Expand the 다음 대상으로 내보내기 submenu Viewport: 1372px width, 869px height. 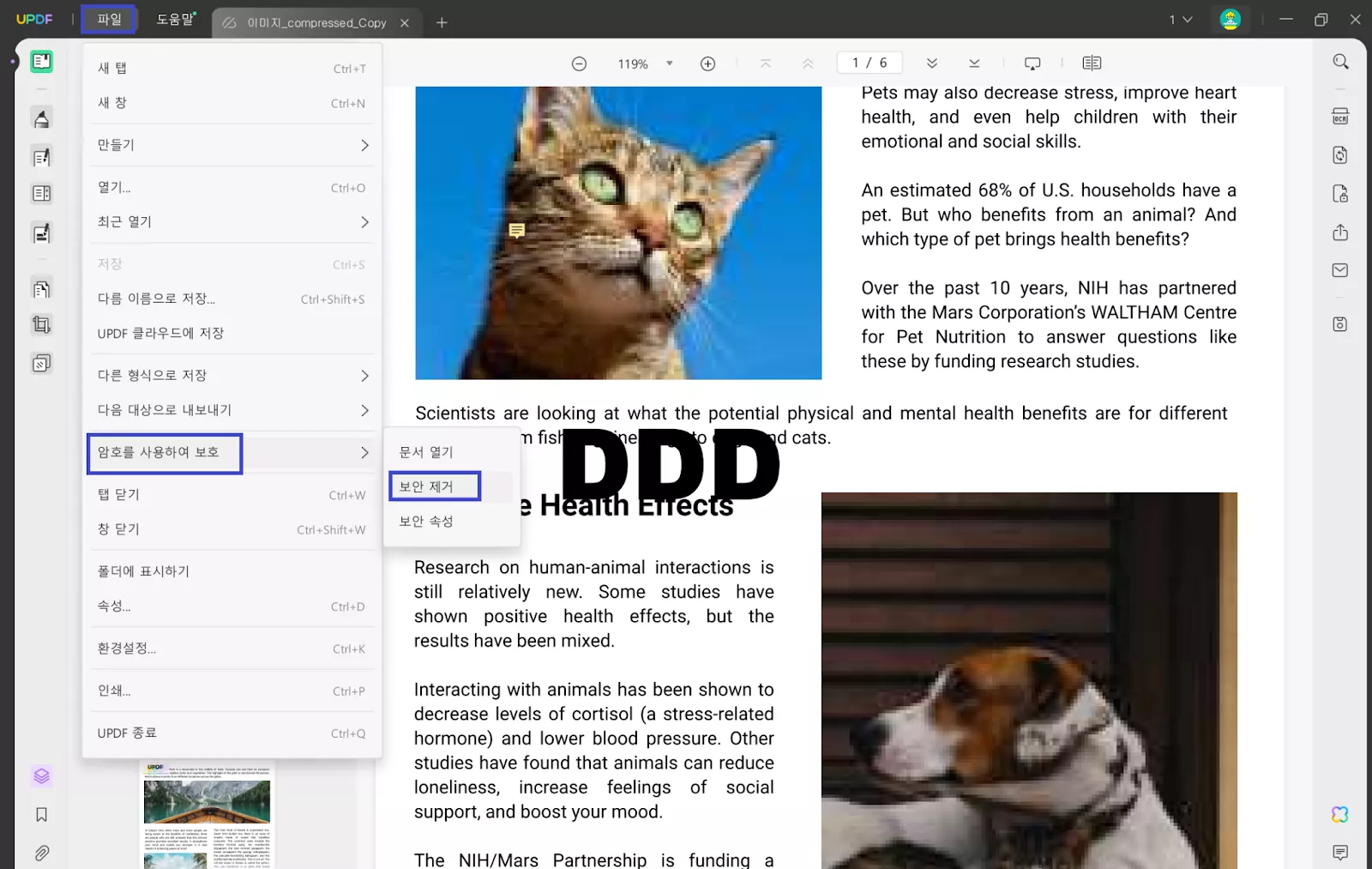point(232,410)
